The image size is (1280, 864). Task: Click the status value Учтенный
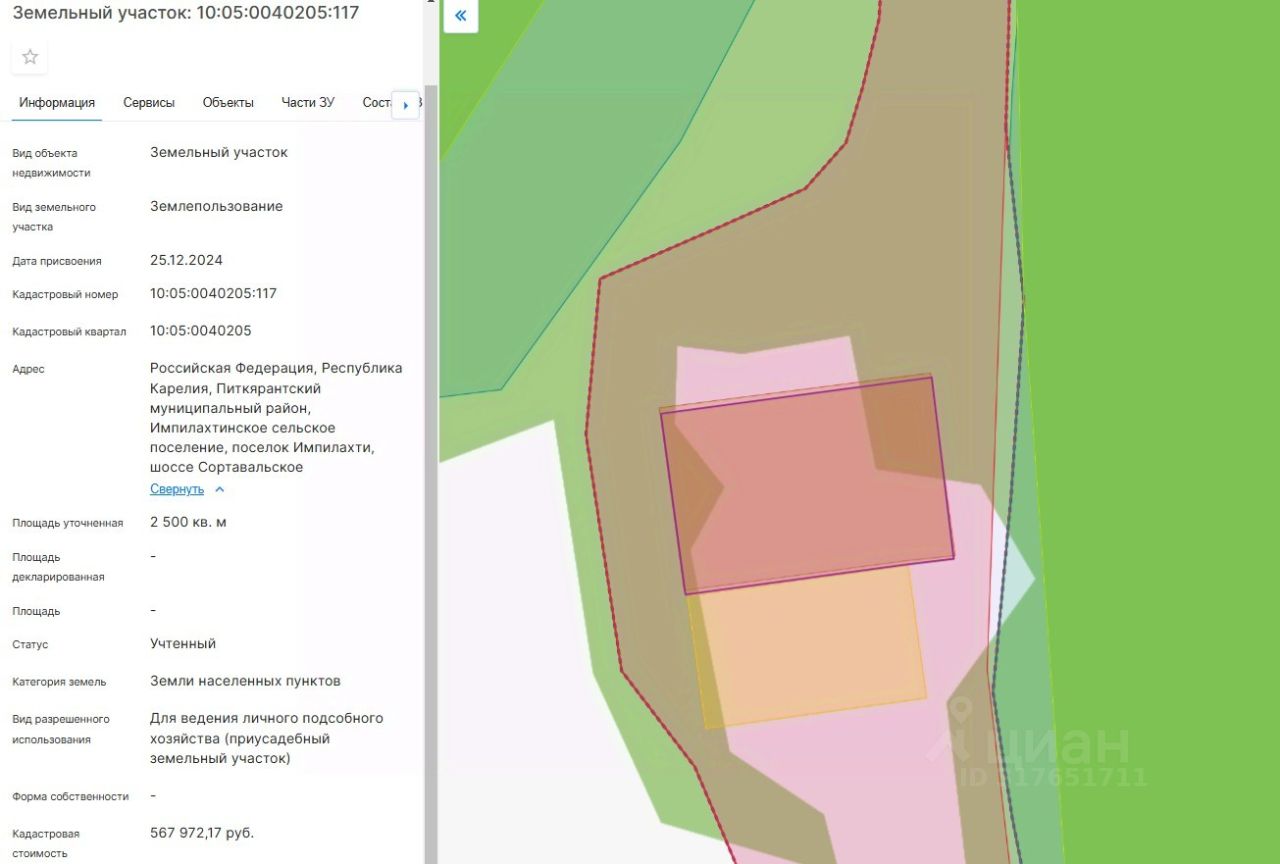(x=183, y=644)
